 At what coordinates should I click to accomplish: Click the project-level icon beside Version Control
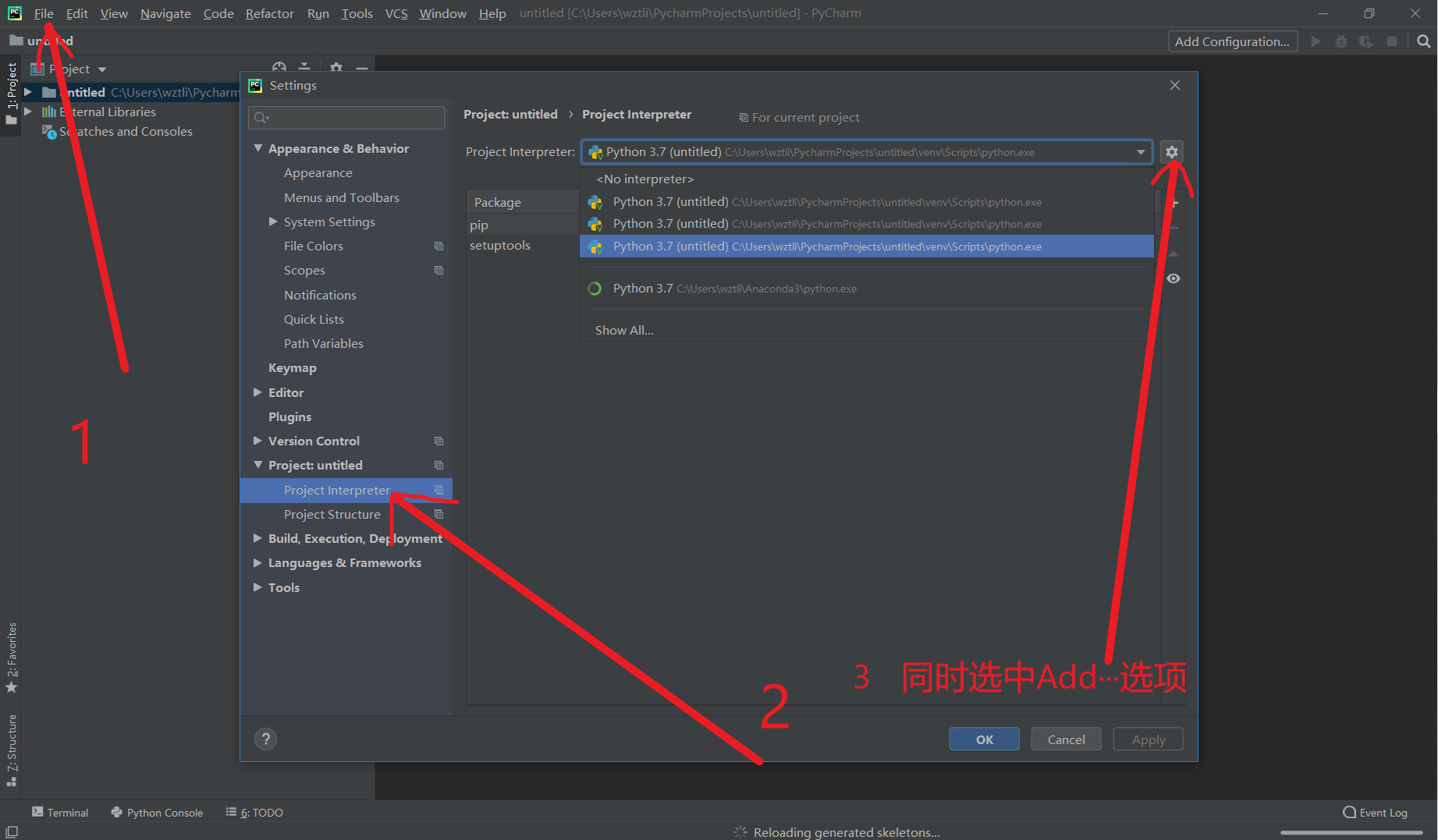tap(439, 441)
